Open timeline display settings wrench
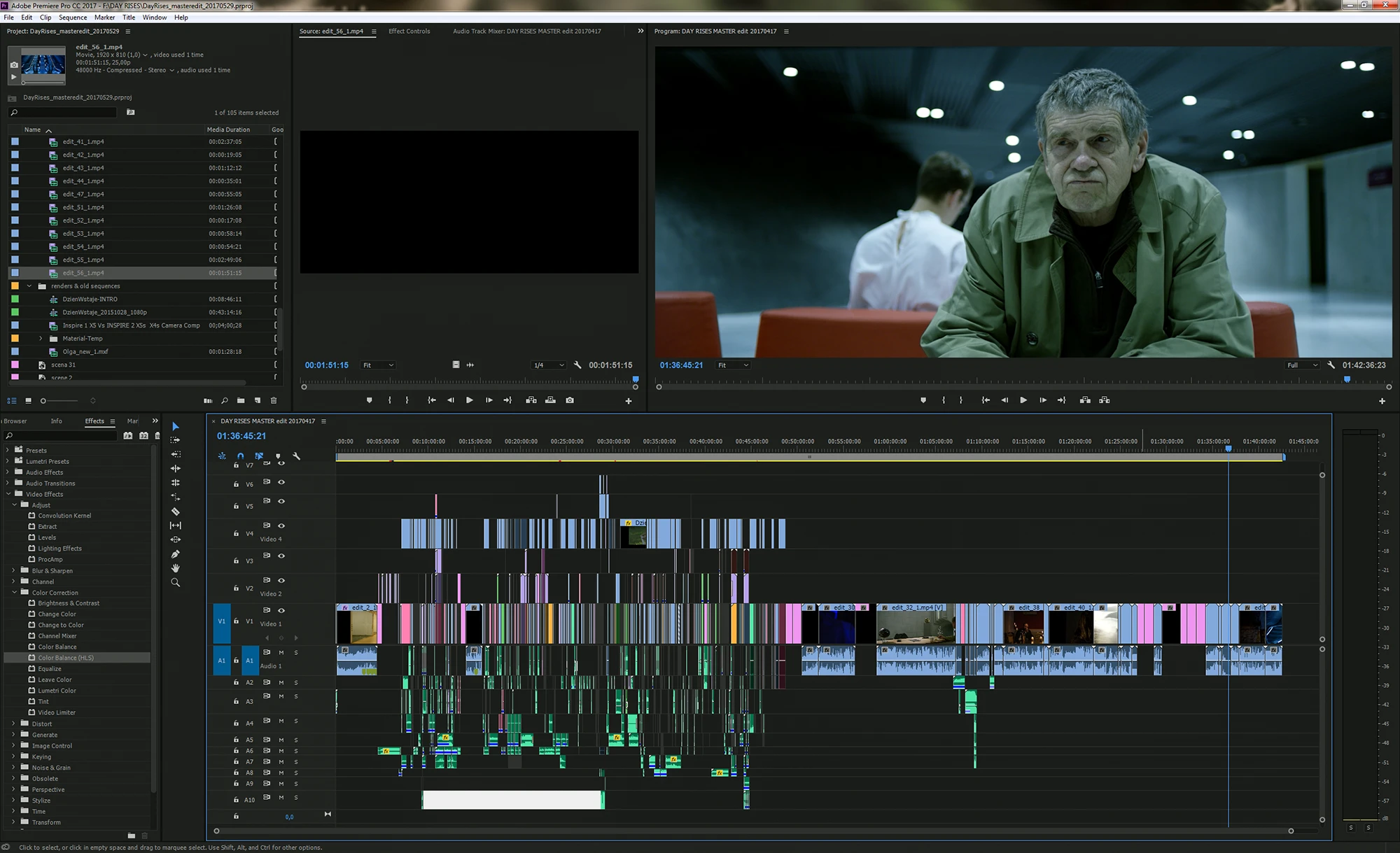 coord(297,456)
